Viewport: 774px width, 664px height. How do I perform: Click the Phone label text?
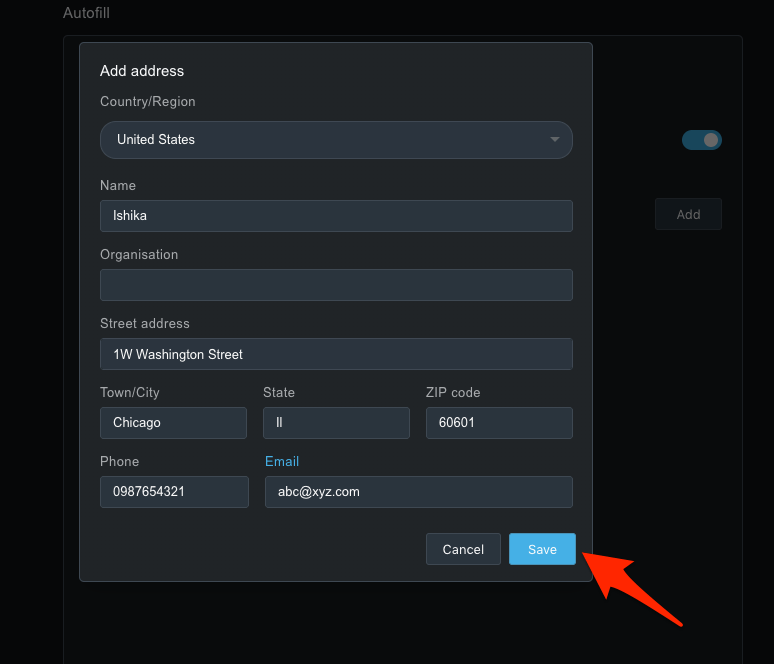tap(120, 461)
